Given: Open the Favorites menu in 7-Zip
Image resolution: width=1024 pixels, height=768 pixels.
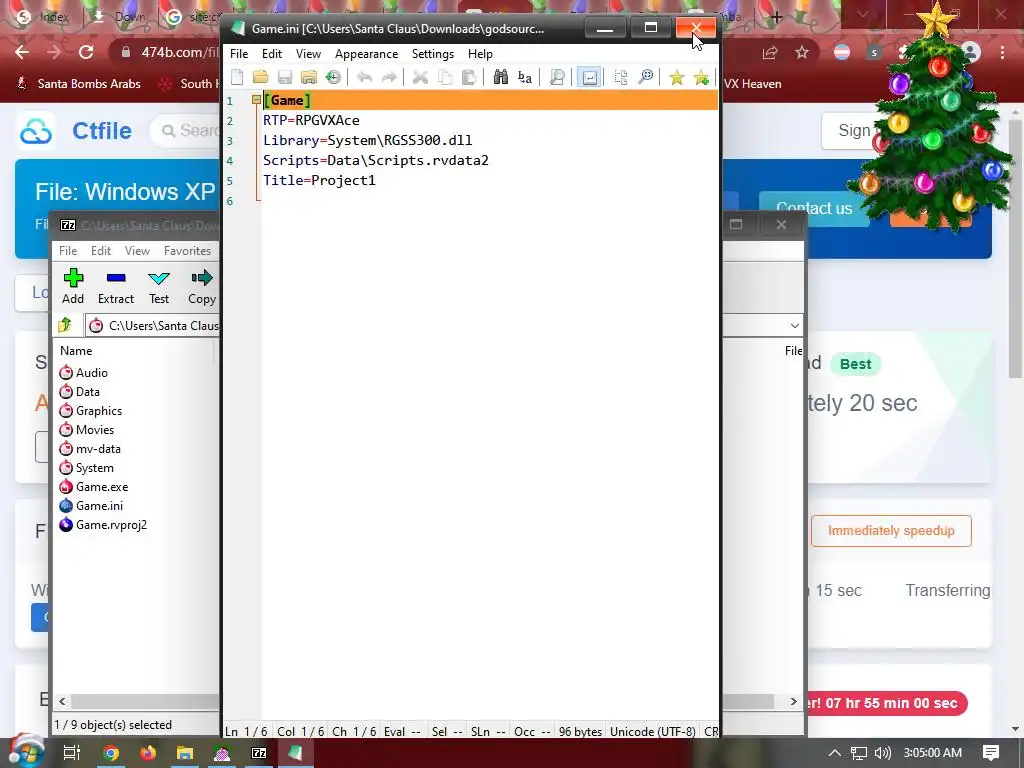Looking at the screenshot, I should [x=187, y=251].
